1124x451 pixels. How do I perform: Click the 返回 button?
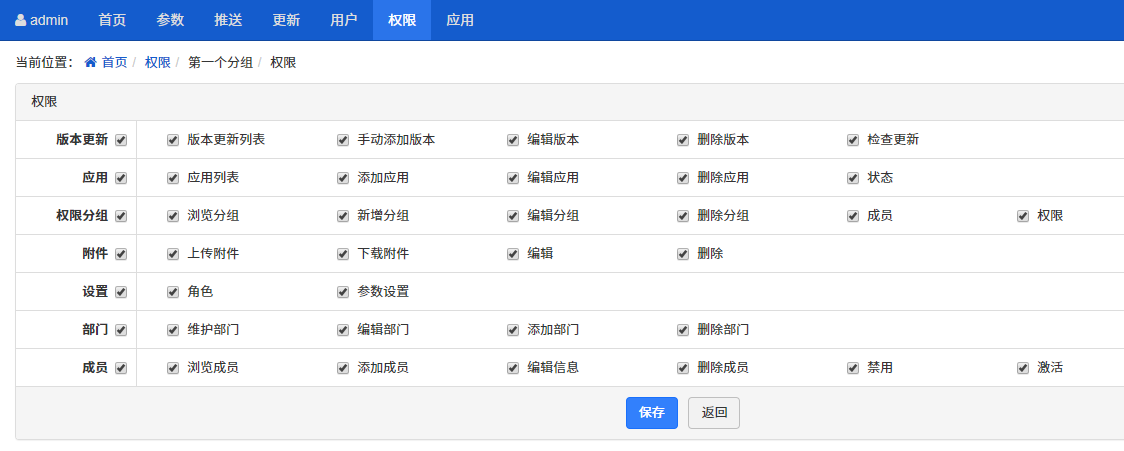[714, 413]
